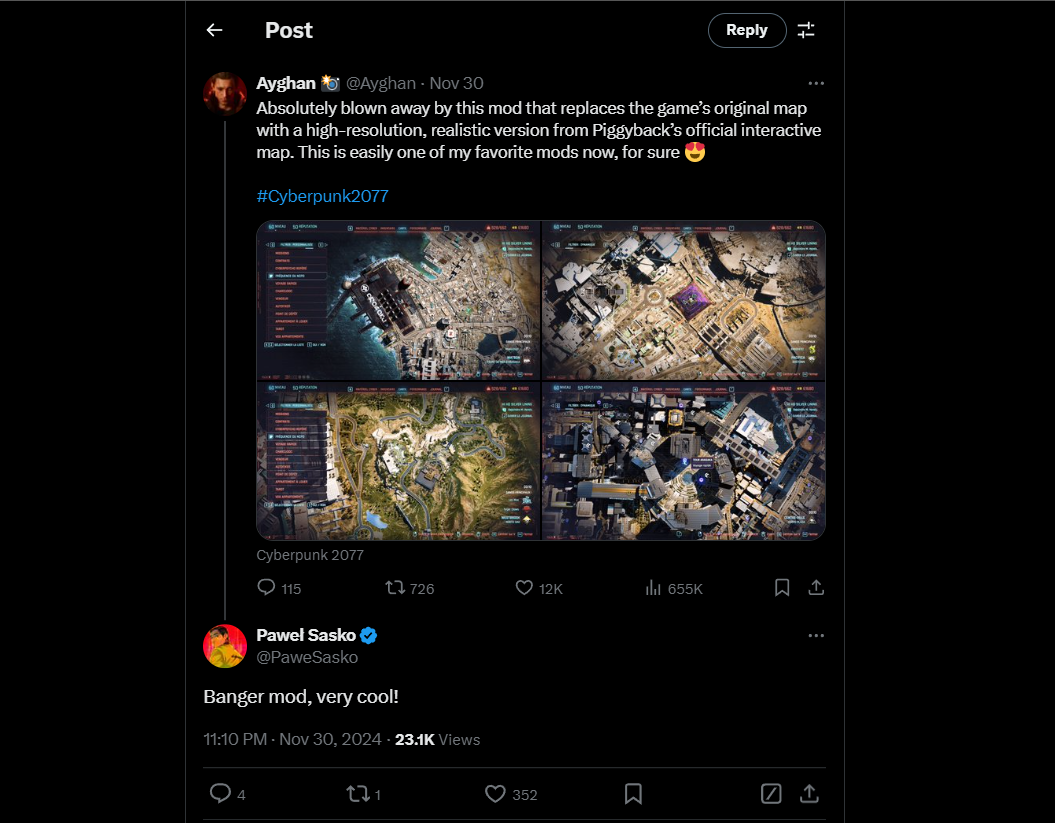Click the Reply button at top

pos(746,30)
